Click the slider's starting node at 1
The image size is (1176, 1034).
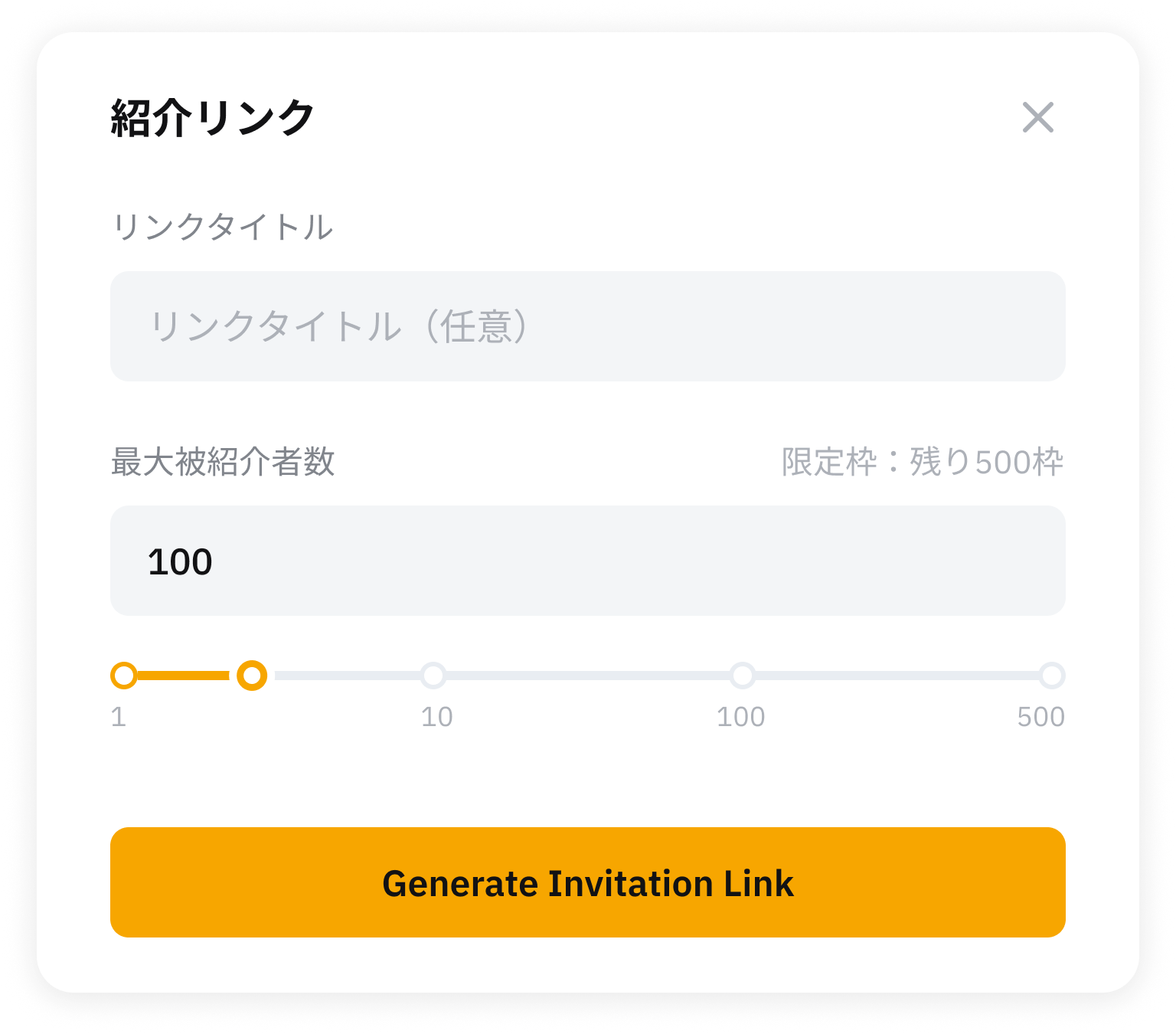124,676
